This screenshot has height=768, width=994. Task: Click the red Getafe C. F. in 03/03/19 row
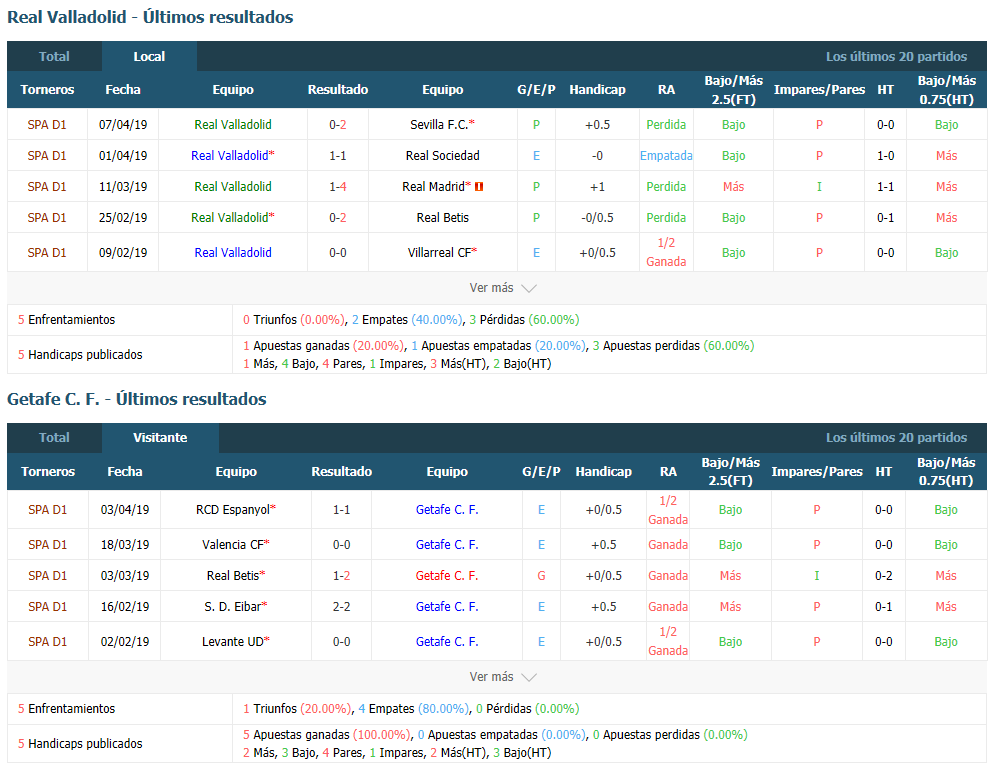[x=447, y=576]
